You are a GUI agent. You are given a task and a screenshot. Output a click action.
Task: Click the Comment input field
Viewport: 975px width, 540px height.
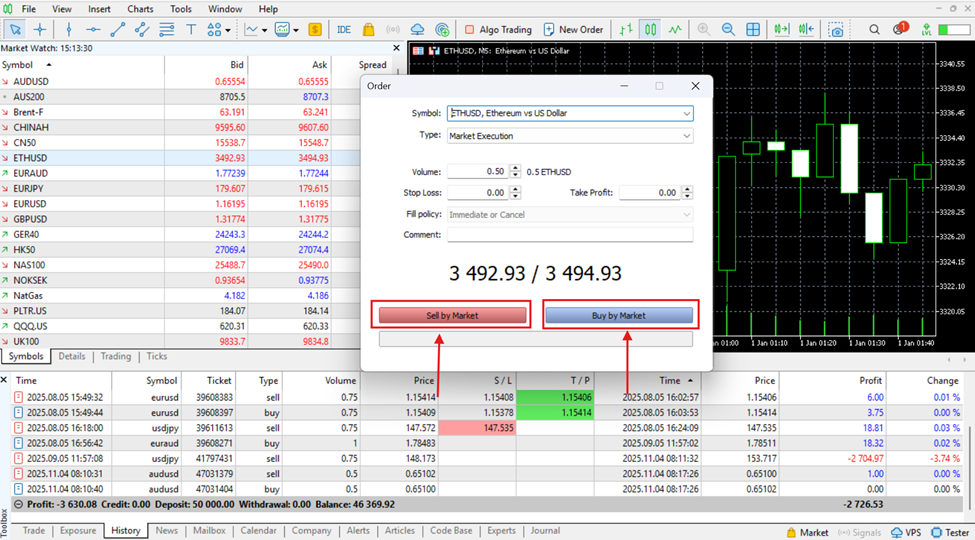pos(569,235)
